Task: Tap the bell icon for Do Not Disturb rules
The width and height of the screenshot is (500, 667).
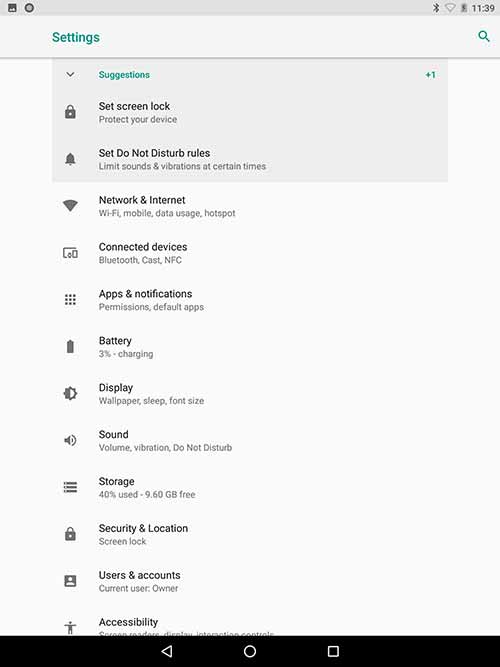Action: point(70,159)
